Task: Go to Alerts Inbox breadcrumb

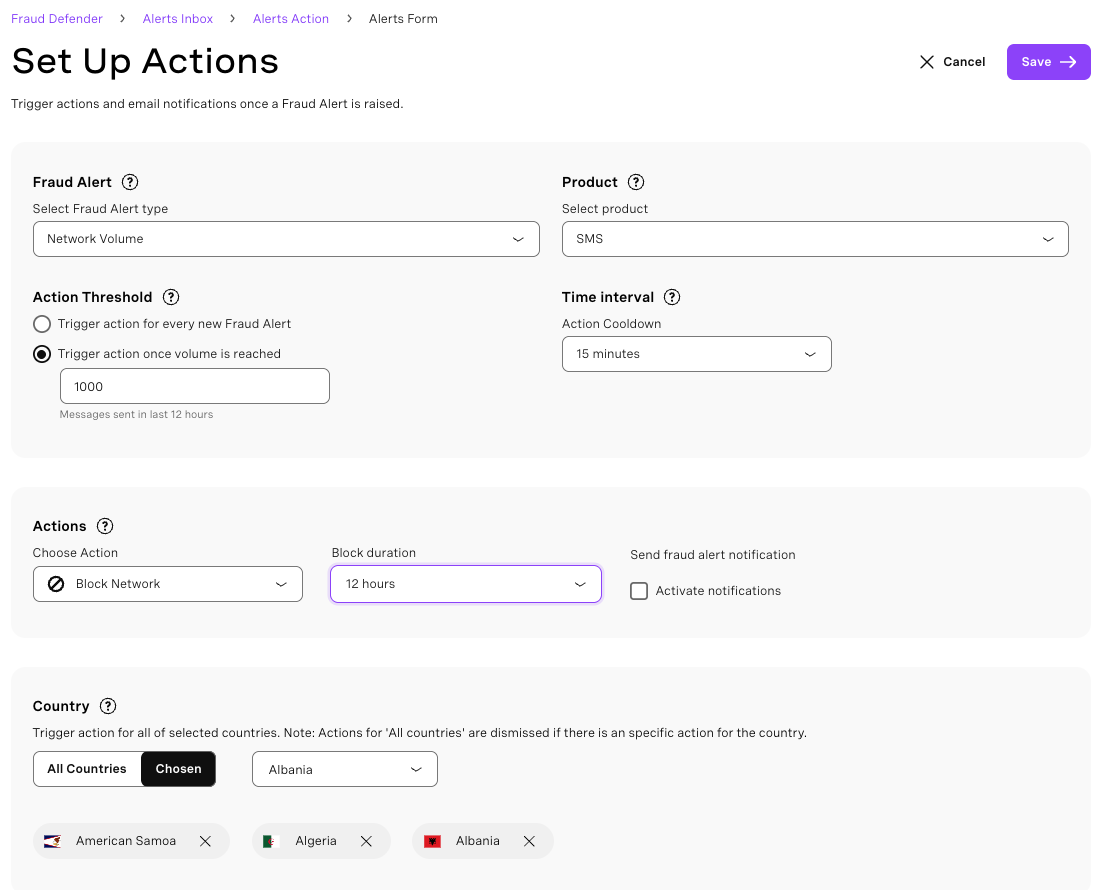Action: pos(178,19)
